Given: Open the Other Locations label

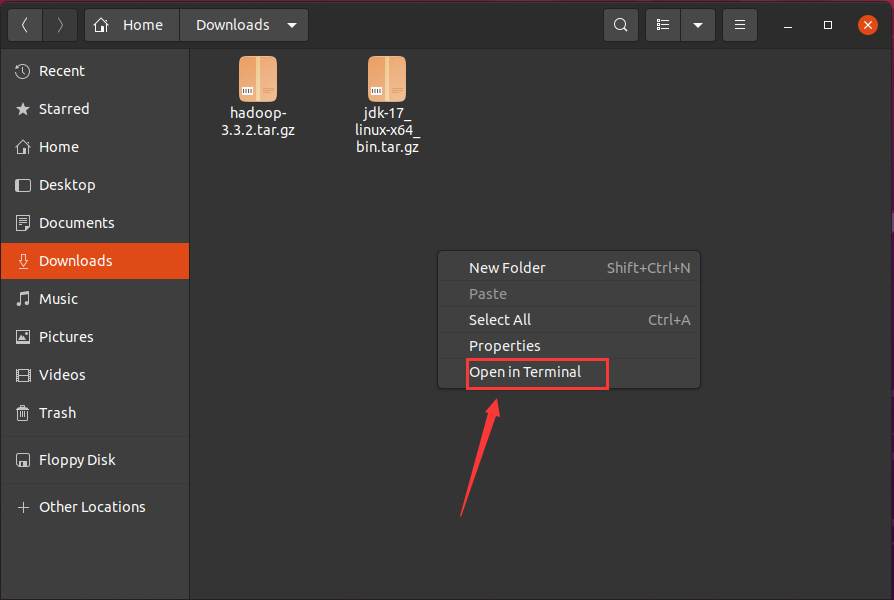Looking at the screenshot, I should [92, 507].
